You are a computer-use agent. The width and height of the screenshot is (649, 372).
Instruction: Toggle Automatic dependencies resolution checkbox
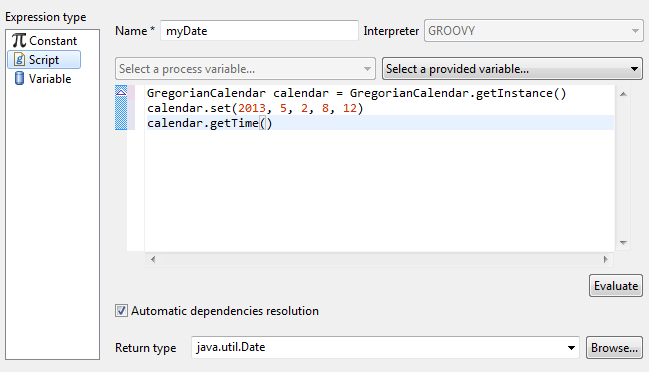coord(121,311)
